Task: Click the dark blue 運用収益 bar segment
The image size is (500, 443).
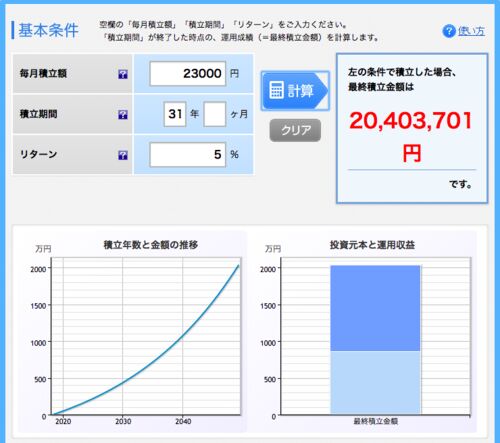Action: click(375, 308)
